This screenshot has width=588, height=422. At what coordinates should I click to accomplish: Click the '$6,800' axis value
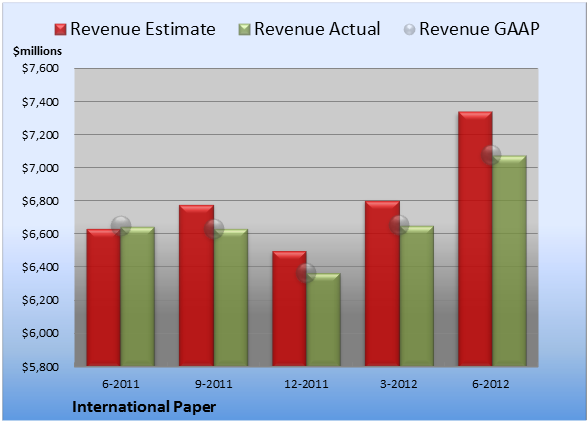coord(40,201)
